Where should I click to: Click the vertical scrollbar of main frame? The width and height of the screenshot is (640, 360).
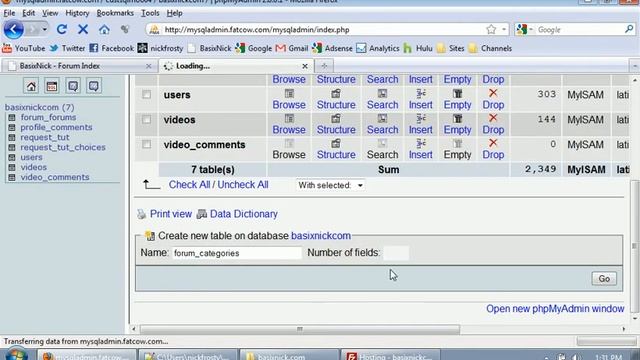coord(634,246)
